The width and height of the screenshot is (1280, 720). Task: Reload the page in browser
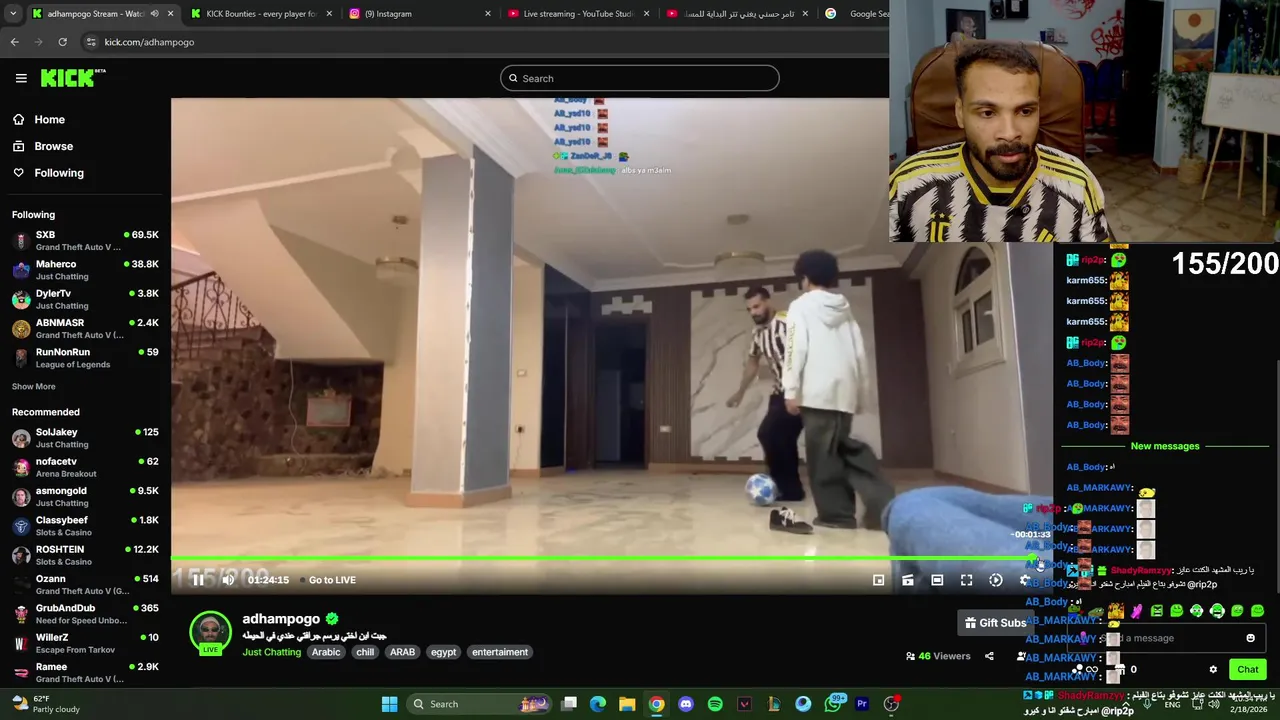pos(62,42)
